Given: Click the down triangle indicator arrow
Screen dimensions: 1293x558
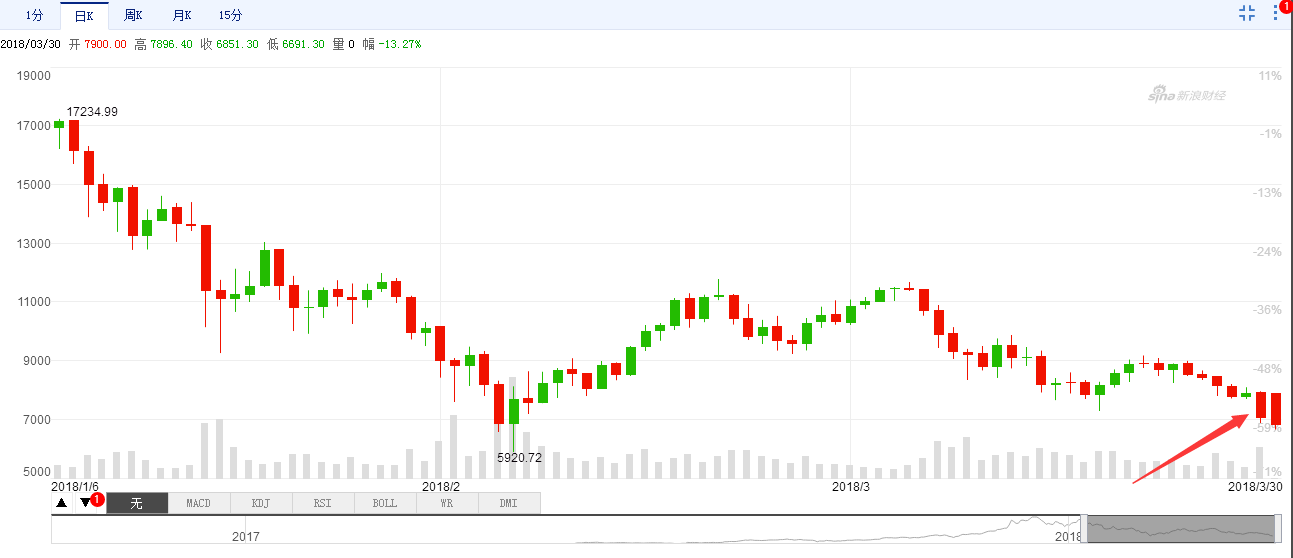Looking at the screenshot, I should click(85, 503).
